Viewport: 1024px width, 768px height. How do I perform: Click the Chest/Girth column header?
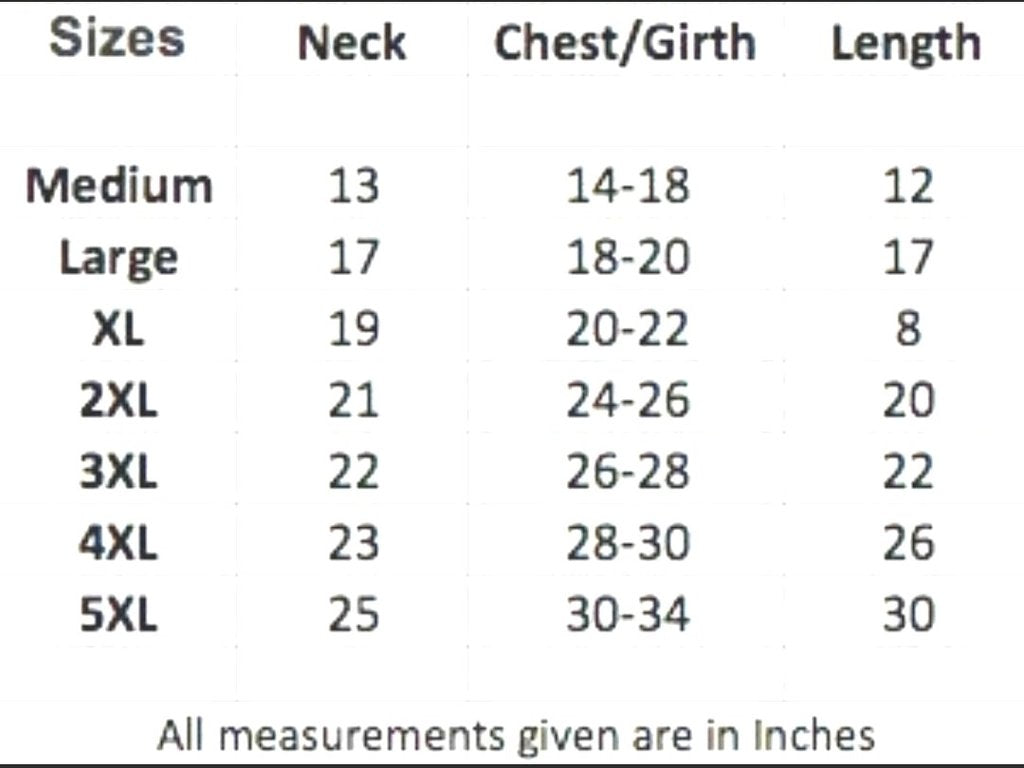click(x=625, y=43)
